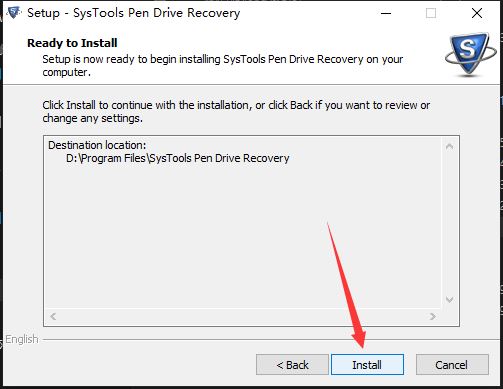Click the "Destination location:" line
Image resolution: width=503 pixels, height=389 pixels.
(x=97, y=145)
